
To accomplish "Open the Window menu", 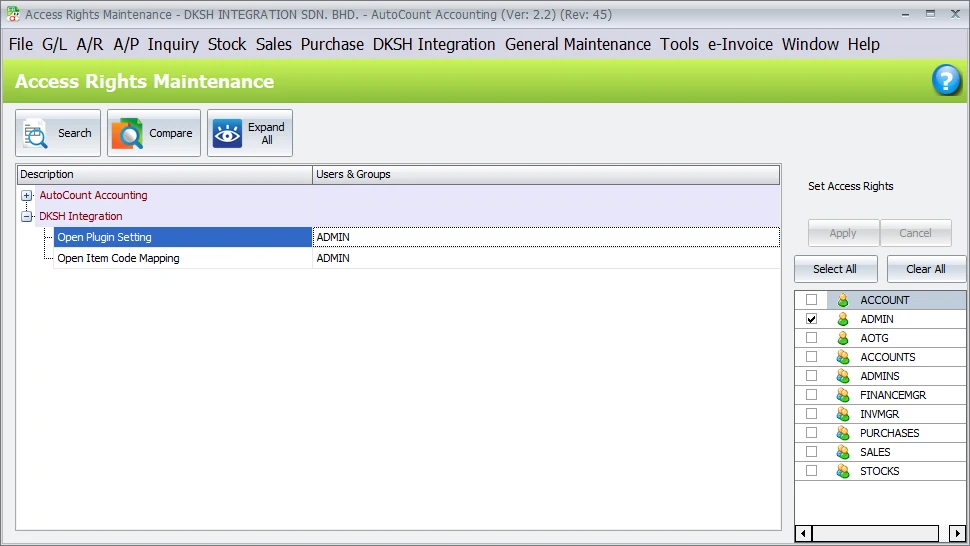I will click(810, 45).
